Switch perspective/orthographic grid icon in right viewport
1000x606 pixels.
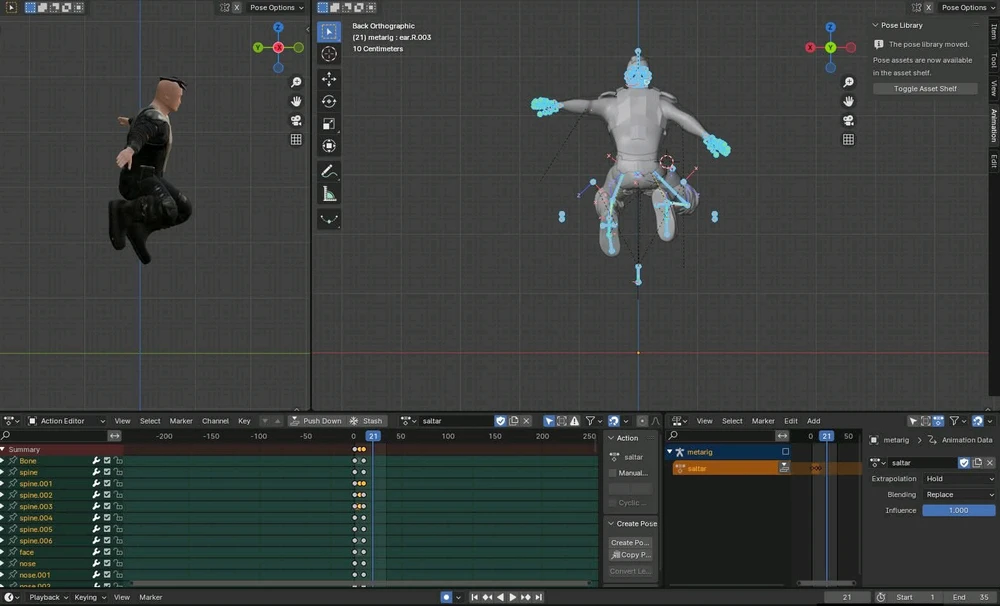point(848,139)
